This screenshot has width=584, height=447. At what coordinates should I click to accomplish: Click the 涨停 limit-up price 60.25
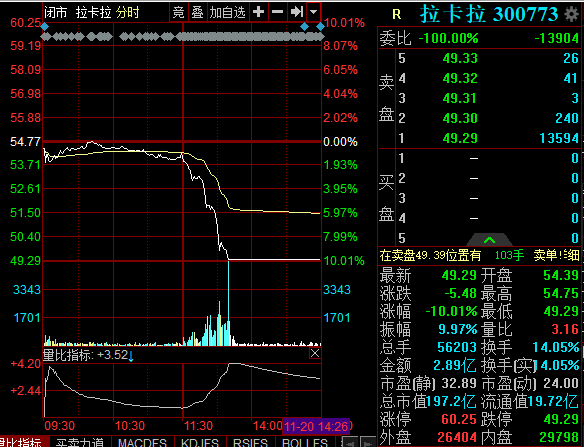click(x=459, y=419)
